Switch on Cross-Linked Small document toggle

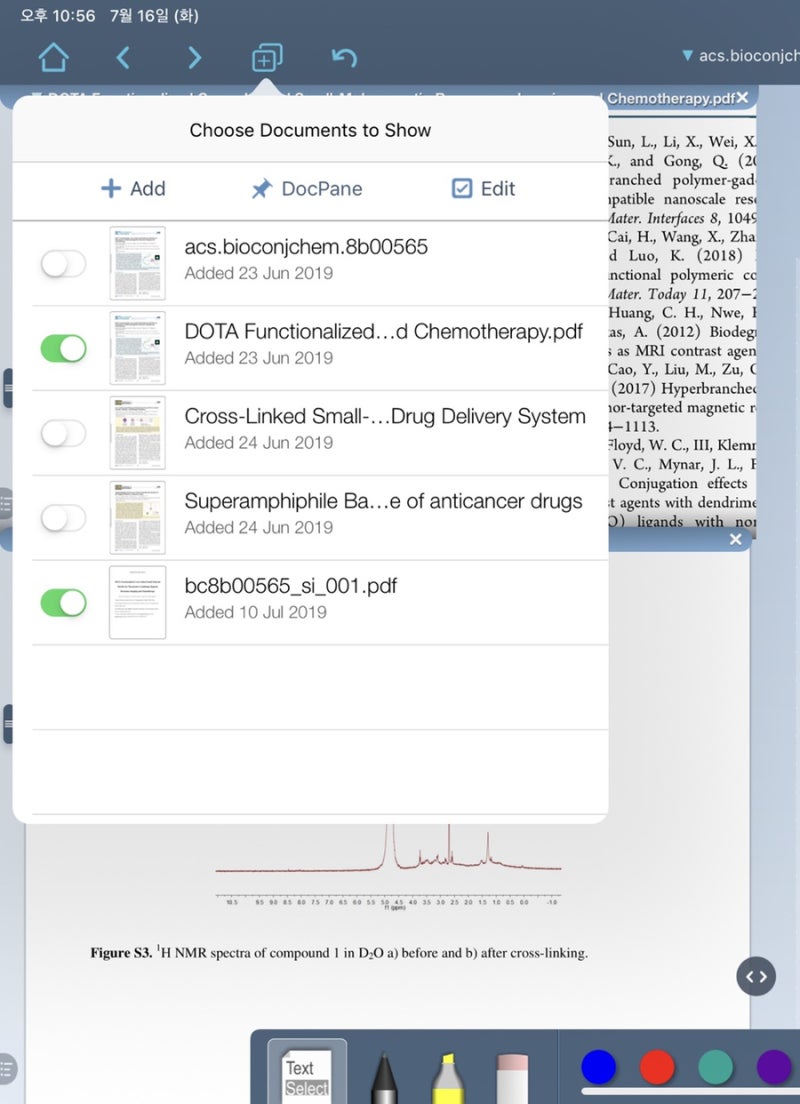tap(63, 433)
